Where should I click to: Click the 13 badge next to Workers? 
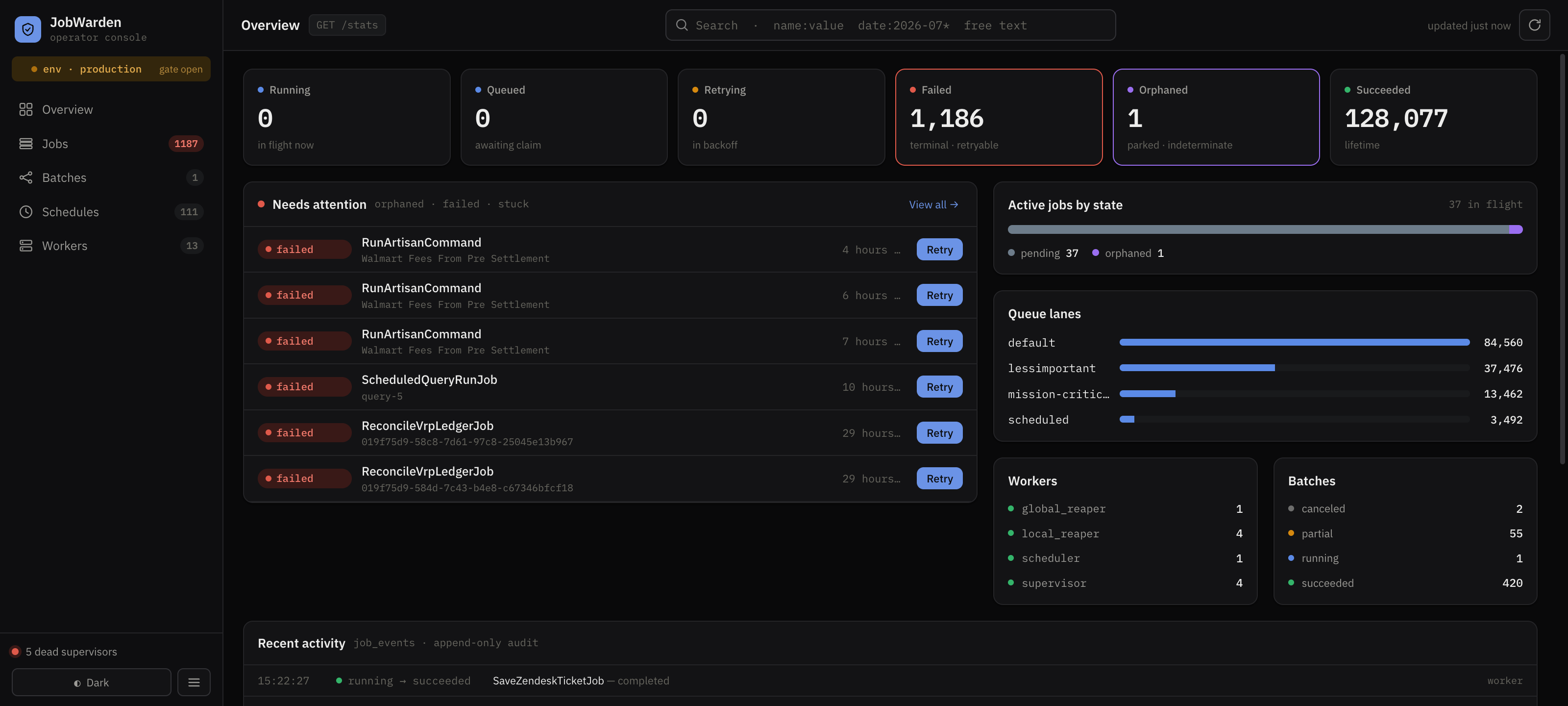coord(192,246)
